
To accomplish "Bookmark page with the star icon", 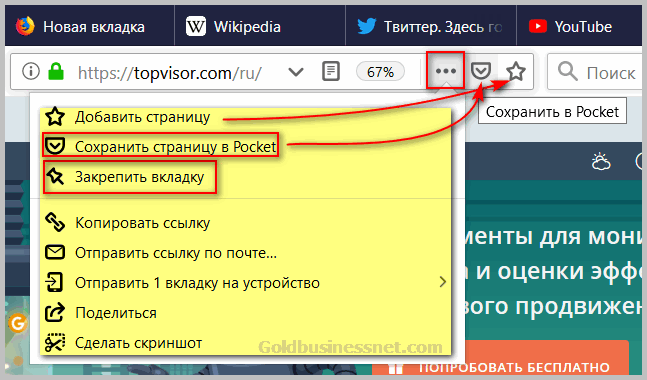I will coord(516,71).
